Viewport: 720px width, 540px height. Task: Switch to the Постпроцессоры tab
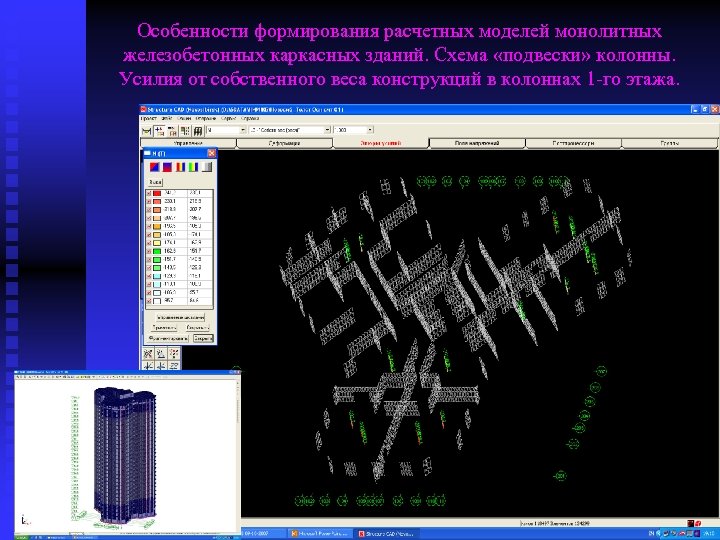pyautogui.click(x=573, y=143)
